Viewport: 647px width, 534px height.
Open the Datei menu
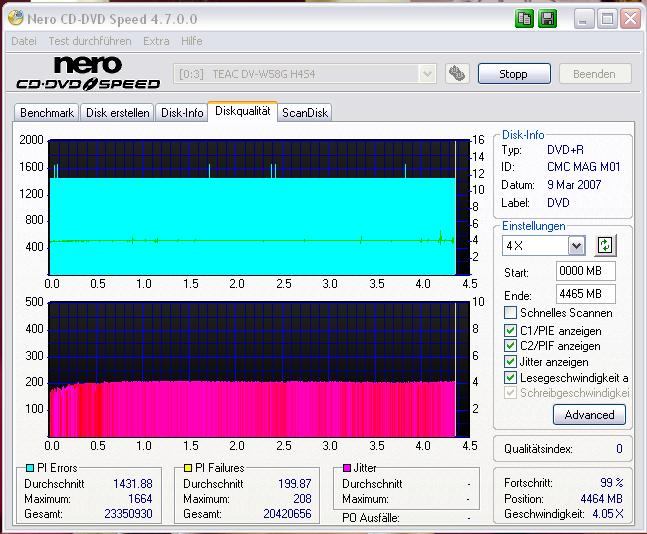pos(24,41)
